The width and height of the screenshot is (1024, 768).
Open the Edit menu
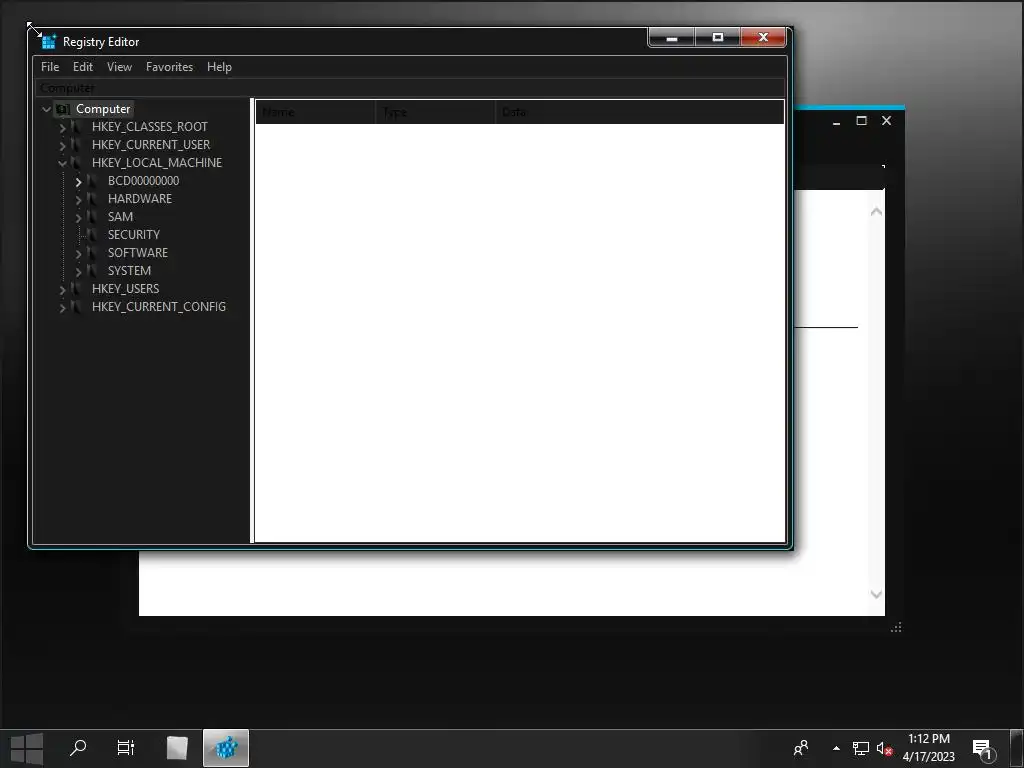tap(82, 67)
